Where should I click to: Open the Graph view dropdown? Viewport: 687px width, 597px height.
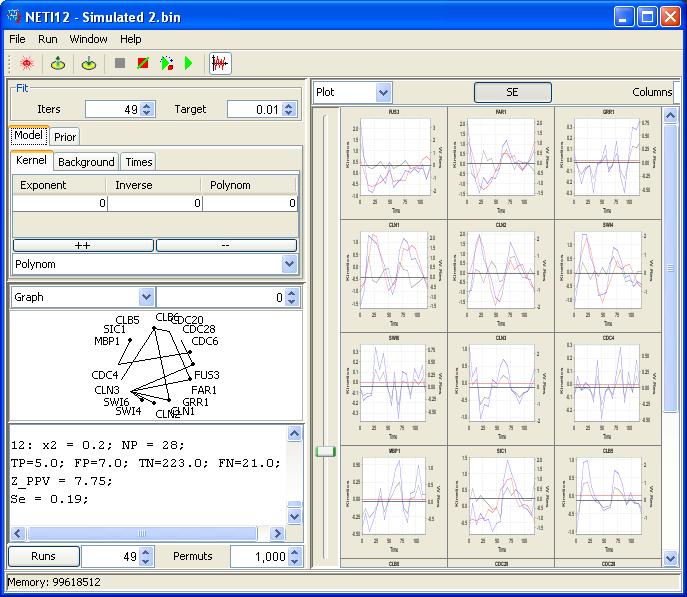[x=147, y=297]
